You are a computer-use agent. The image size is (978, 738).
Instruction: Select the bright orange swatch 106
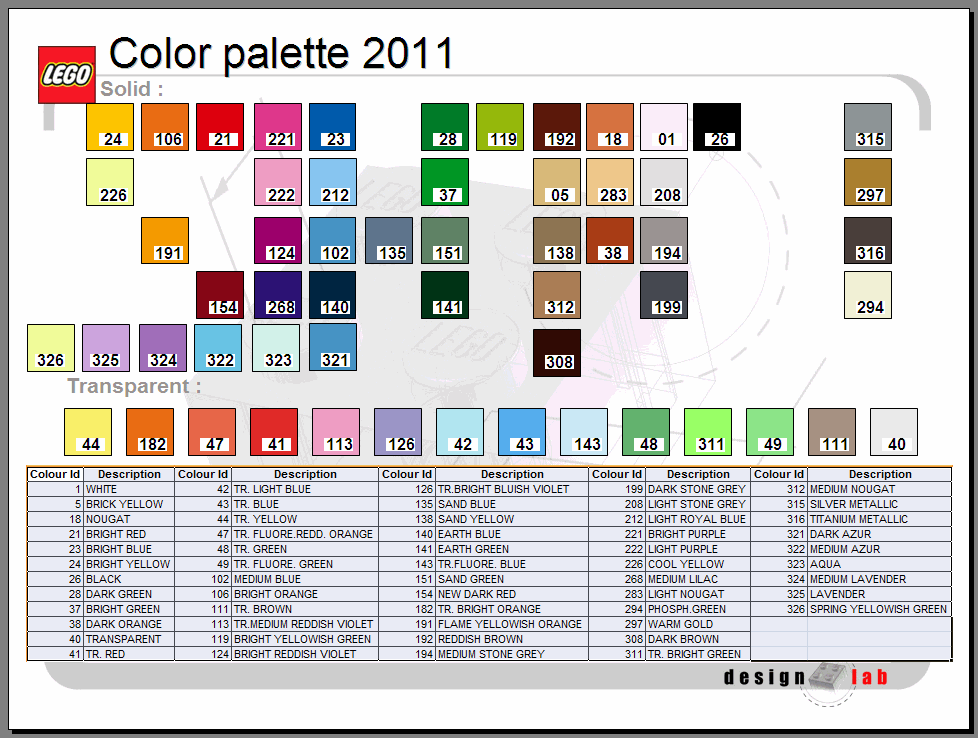pyautogui.click(x=165, y=127)
